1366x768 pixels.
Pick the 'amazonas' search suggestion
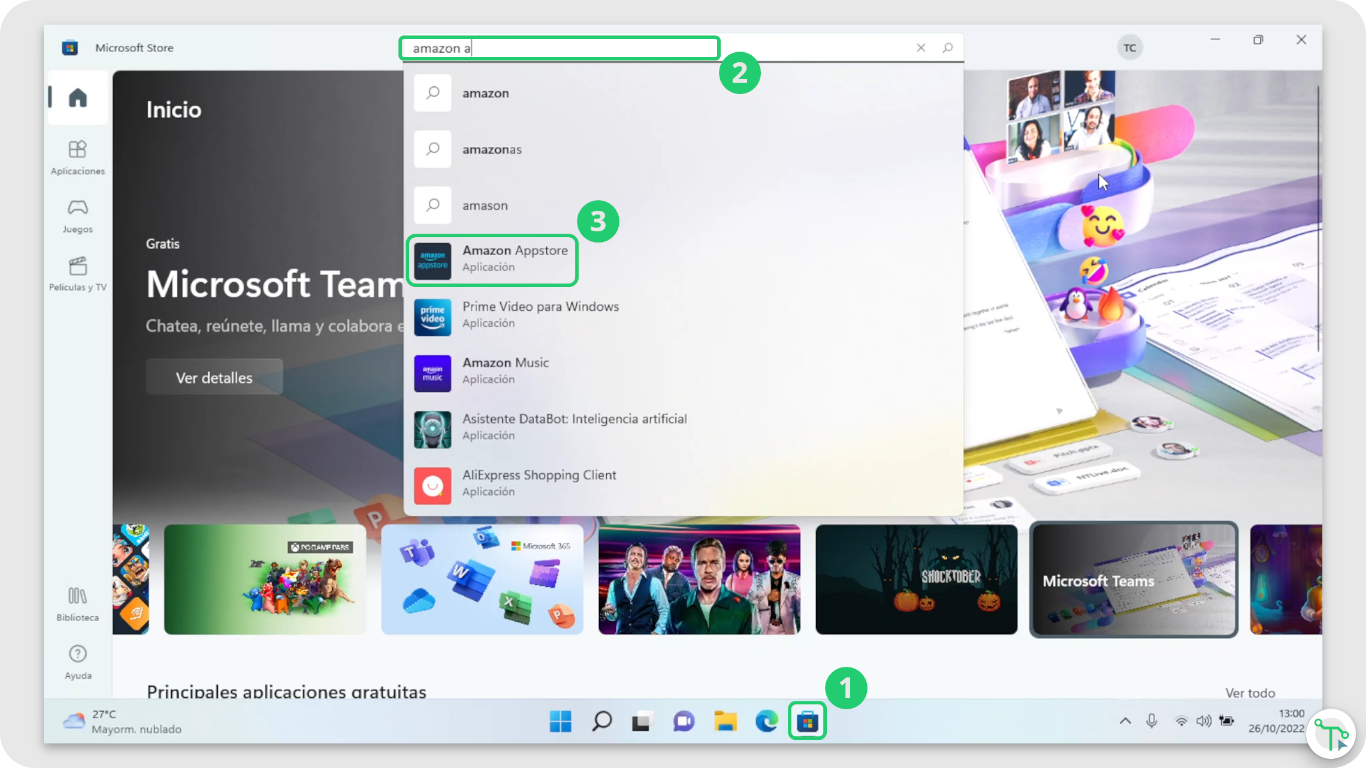click(491, 149)
